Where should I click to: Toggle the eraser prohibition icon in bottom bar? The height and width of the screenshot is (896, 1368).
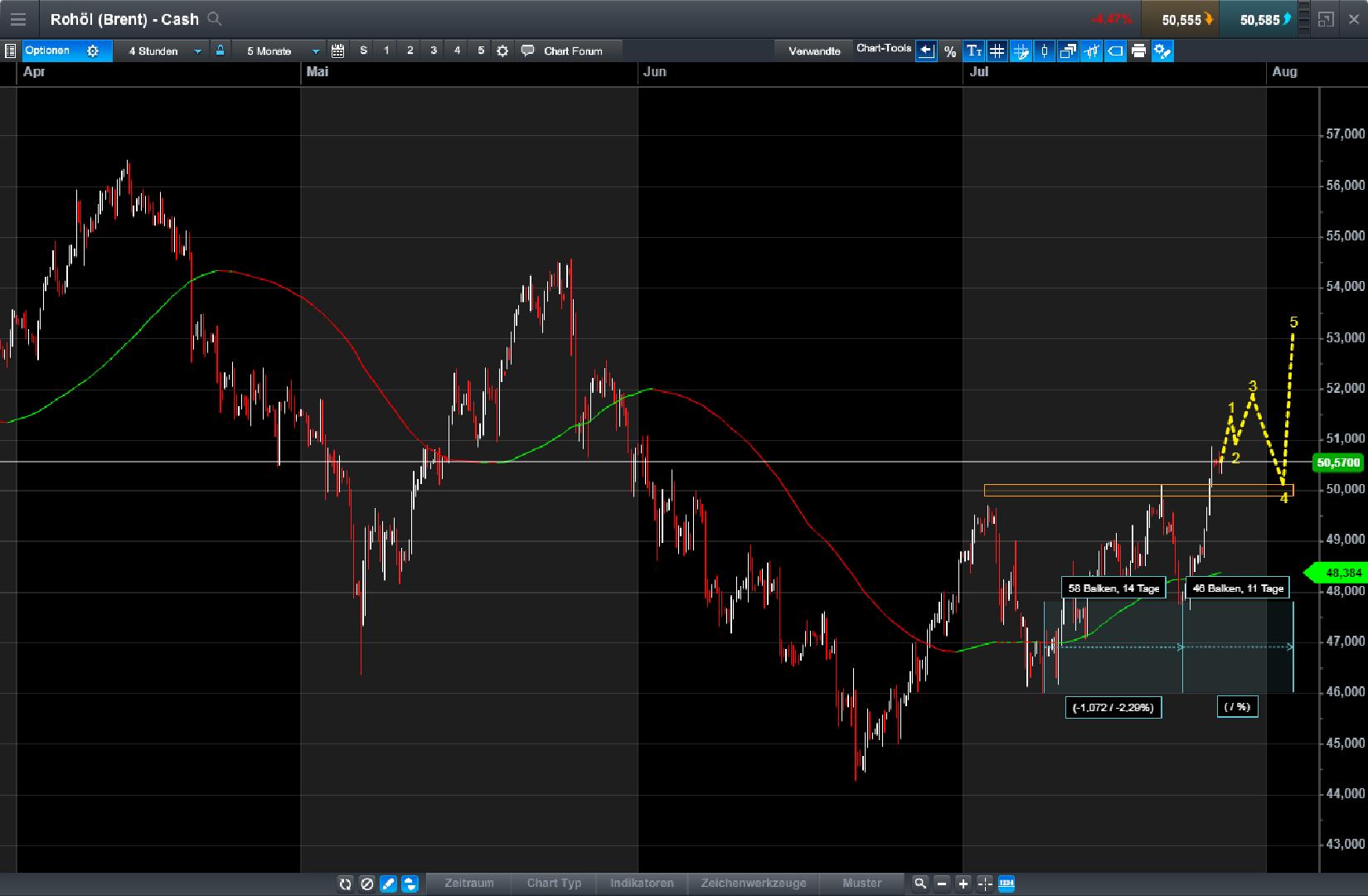(367, 884)
